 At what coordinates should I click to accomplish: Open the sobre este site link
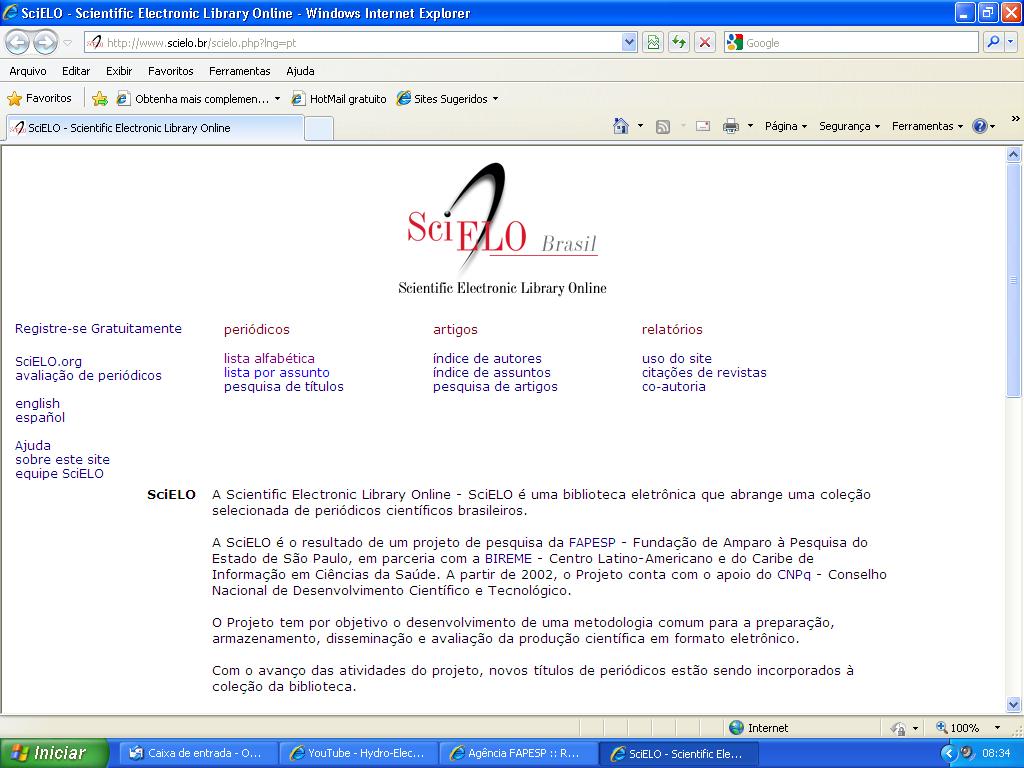coord(62,460)
